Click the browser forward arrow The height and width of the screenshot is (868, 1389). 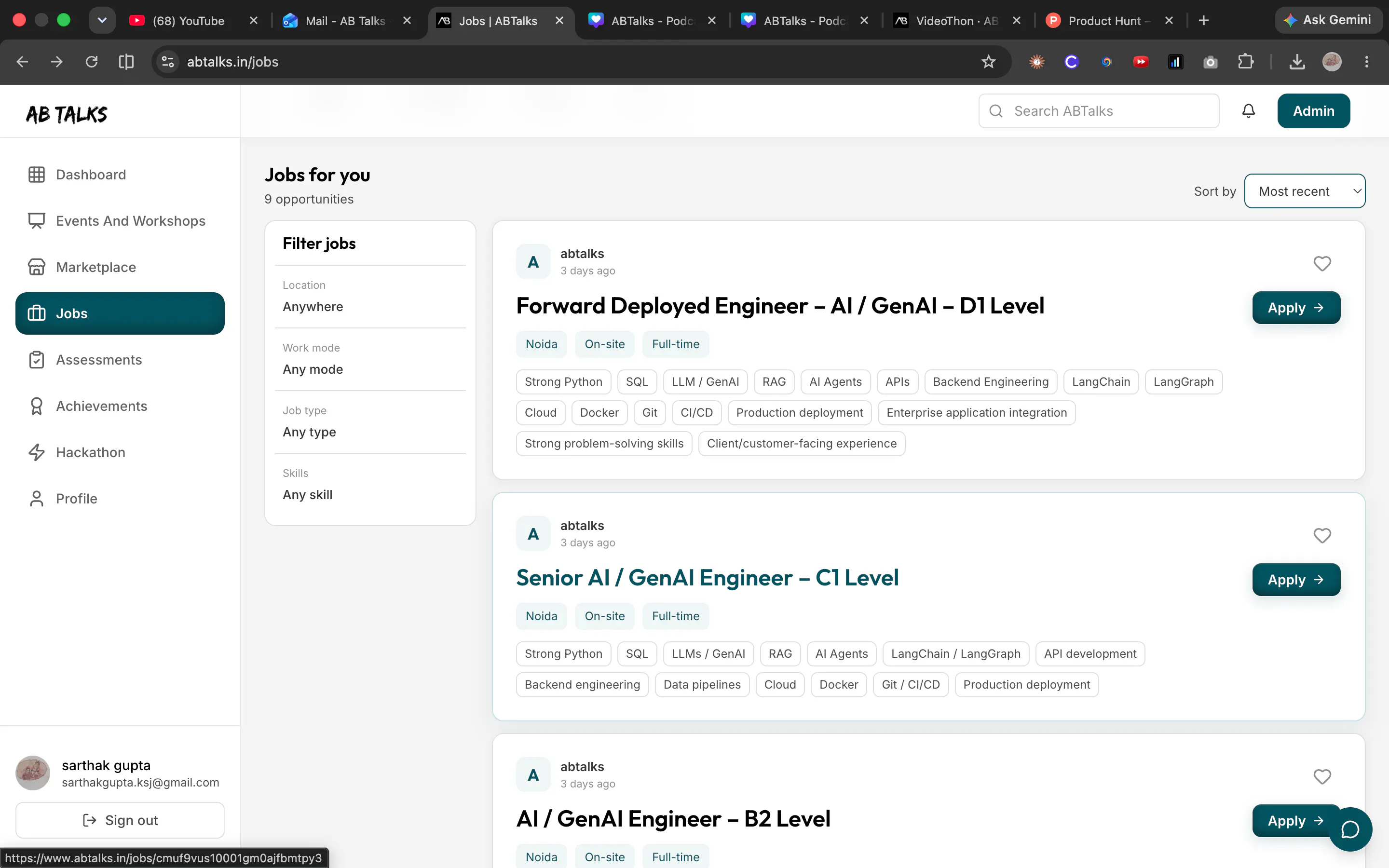tap(57, 61)
